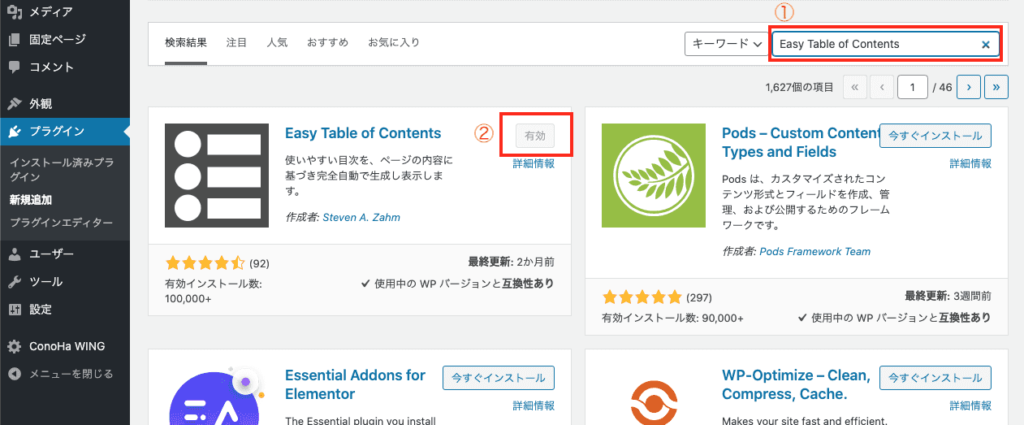Install Pods with 今すぐインストール
This screenshot has height=425, width=1024.
[x=935, y=136]
